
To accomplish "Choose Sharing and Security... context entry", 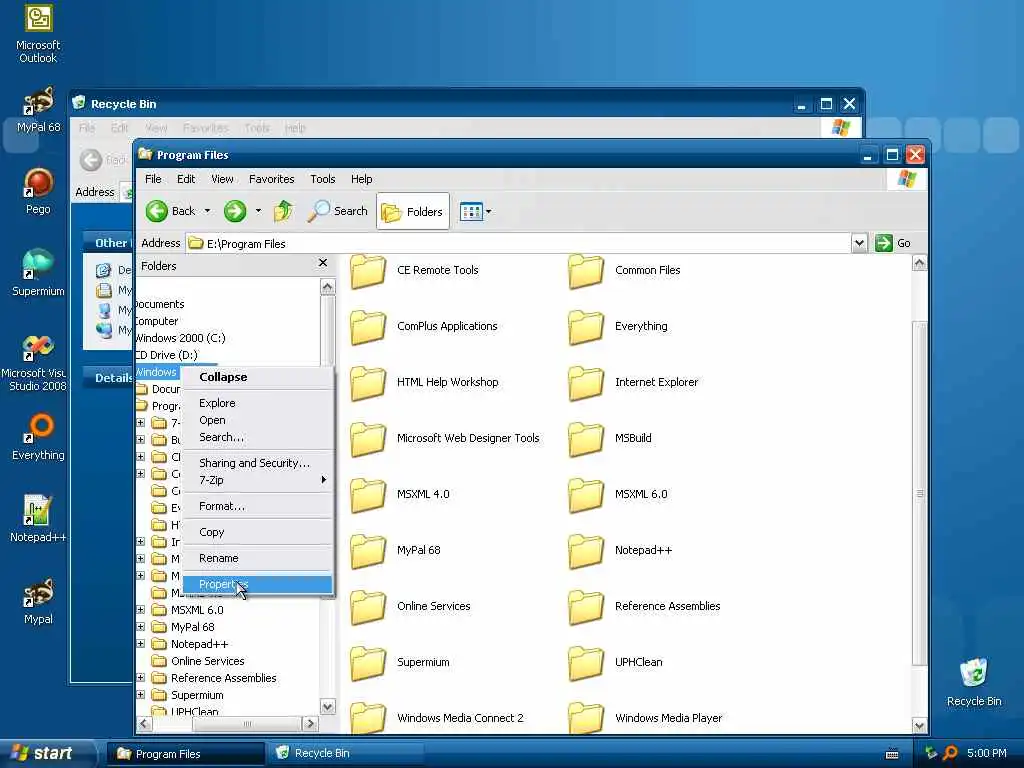I will [258, 463].
